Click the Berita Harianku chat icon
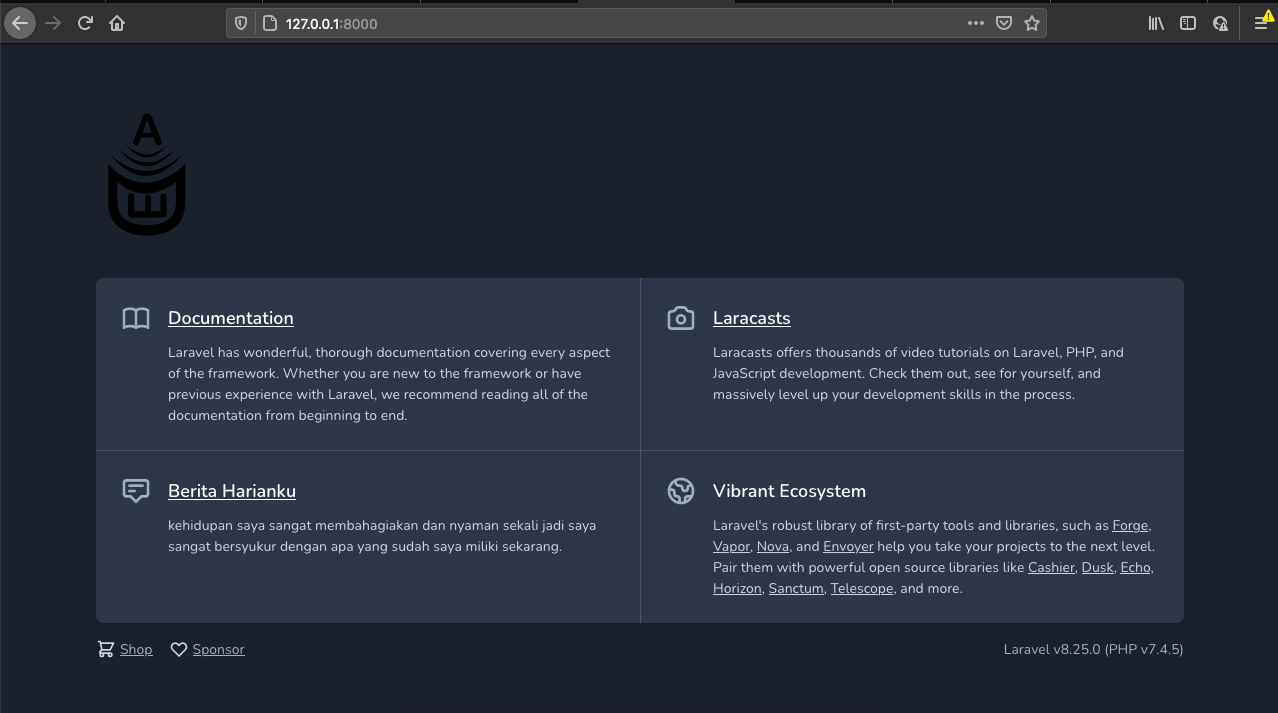Screen dimensions: 1278x713 pyautogui.click(x=136, y=491)
